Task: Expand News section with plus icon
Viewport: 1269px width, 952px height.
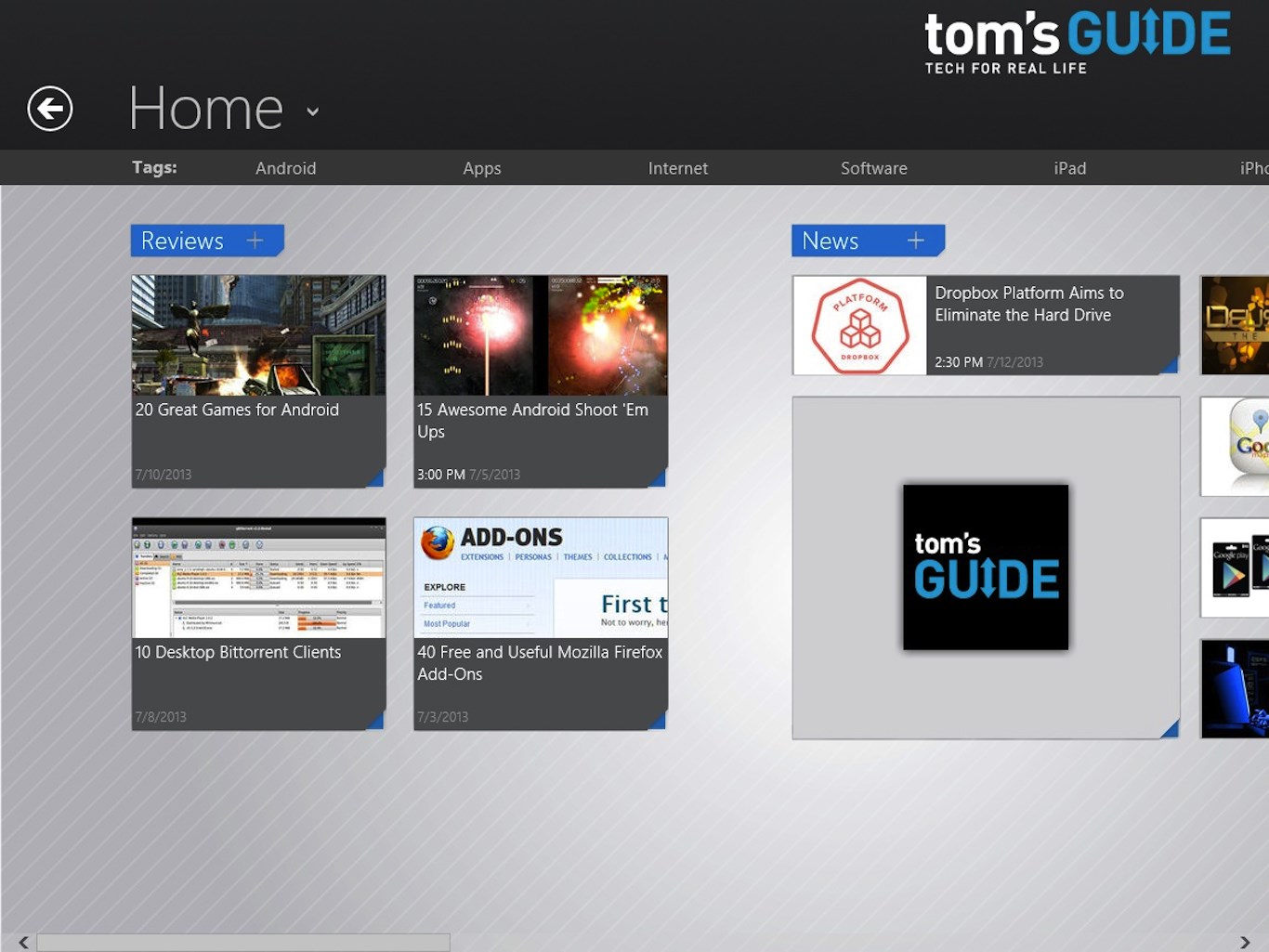Action: pos(915,241)
